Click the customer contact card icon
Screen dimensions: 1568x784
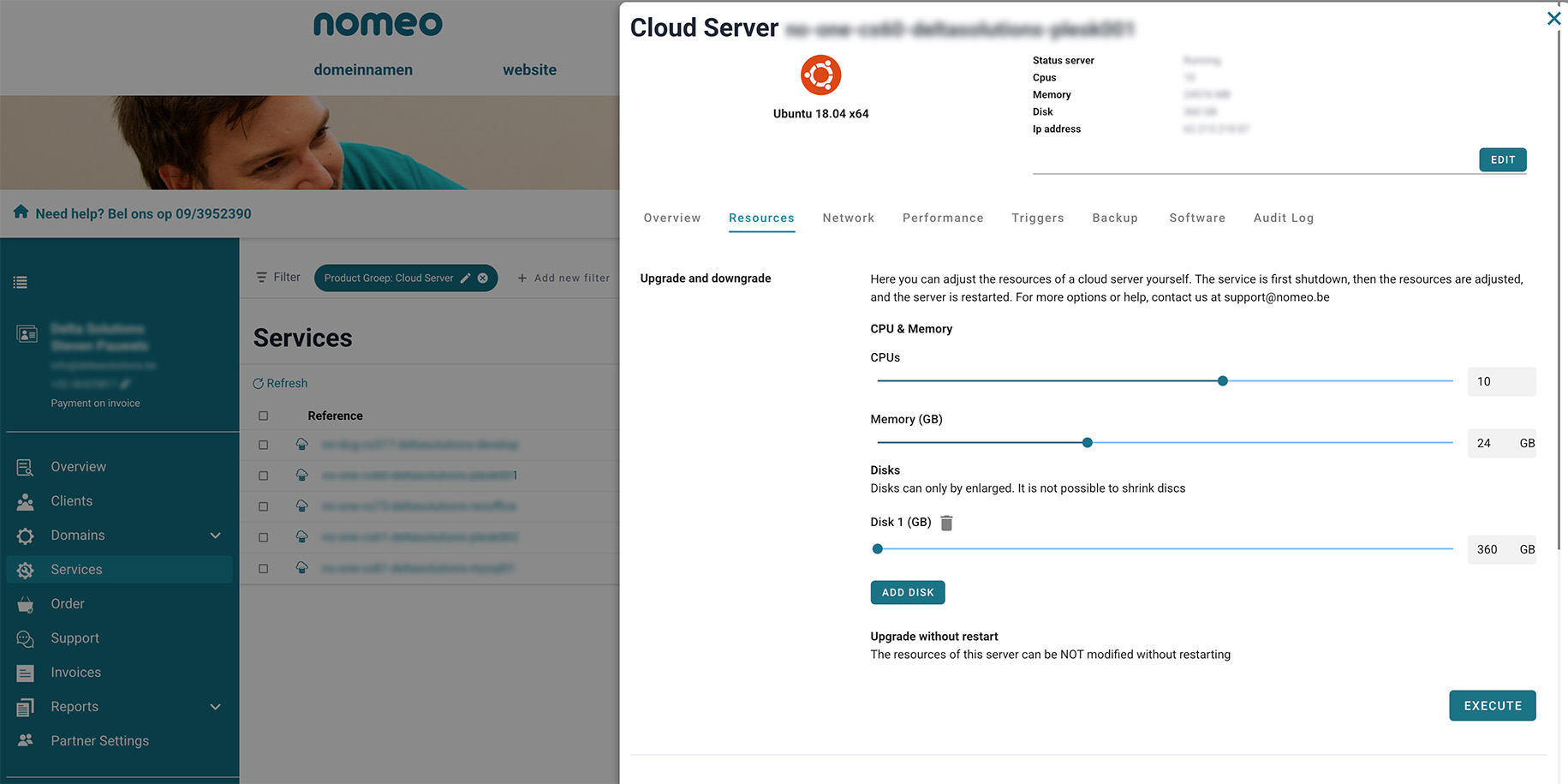27,333
